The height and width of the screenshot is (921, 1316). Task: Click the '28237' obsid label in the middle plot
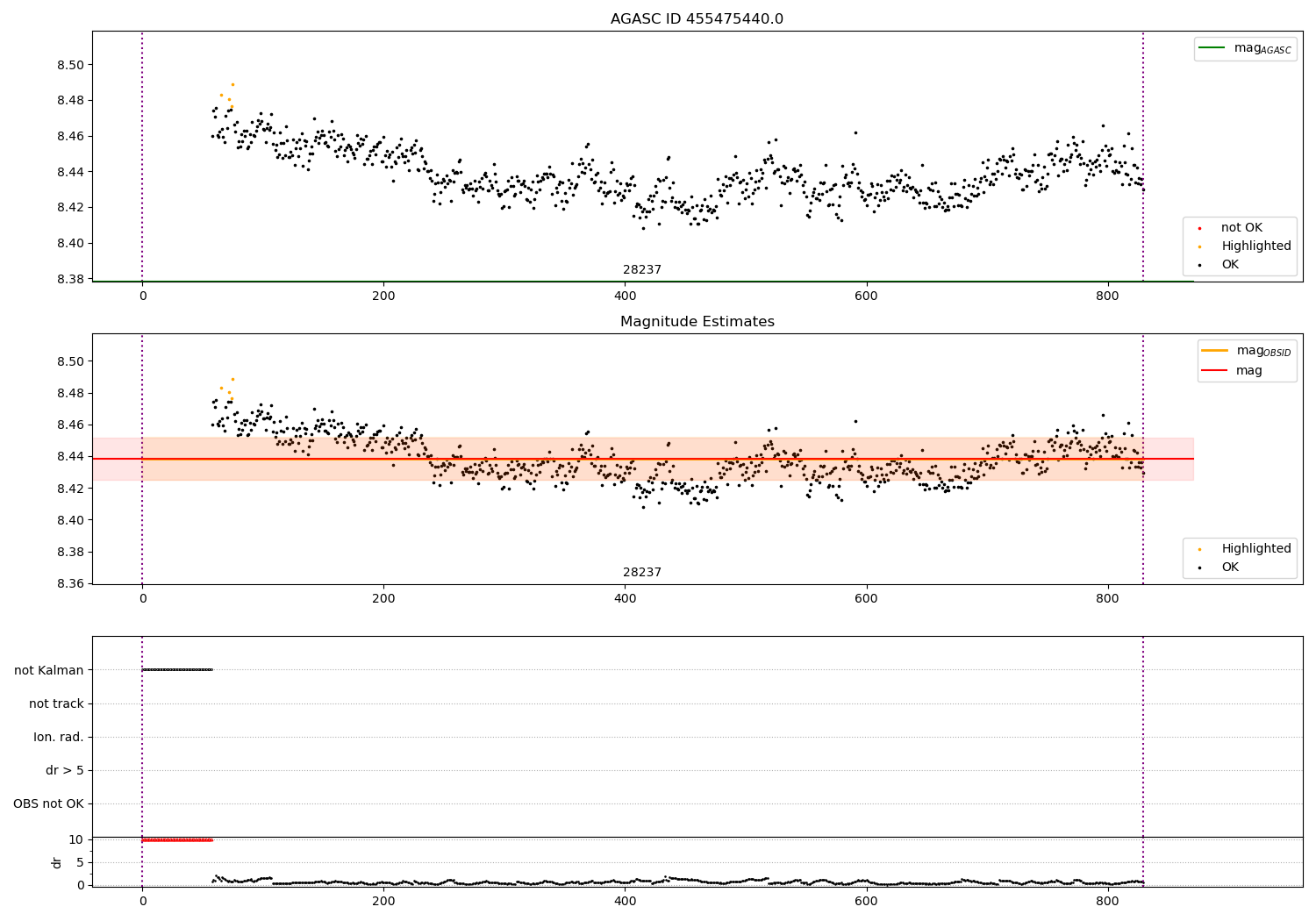(x=642, y=573)
